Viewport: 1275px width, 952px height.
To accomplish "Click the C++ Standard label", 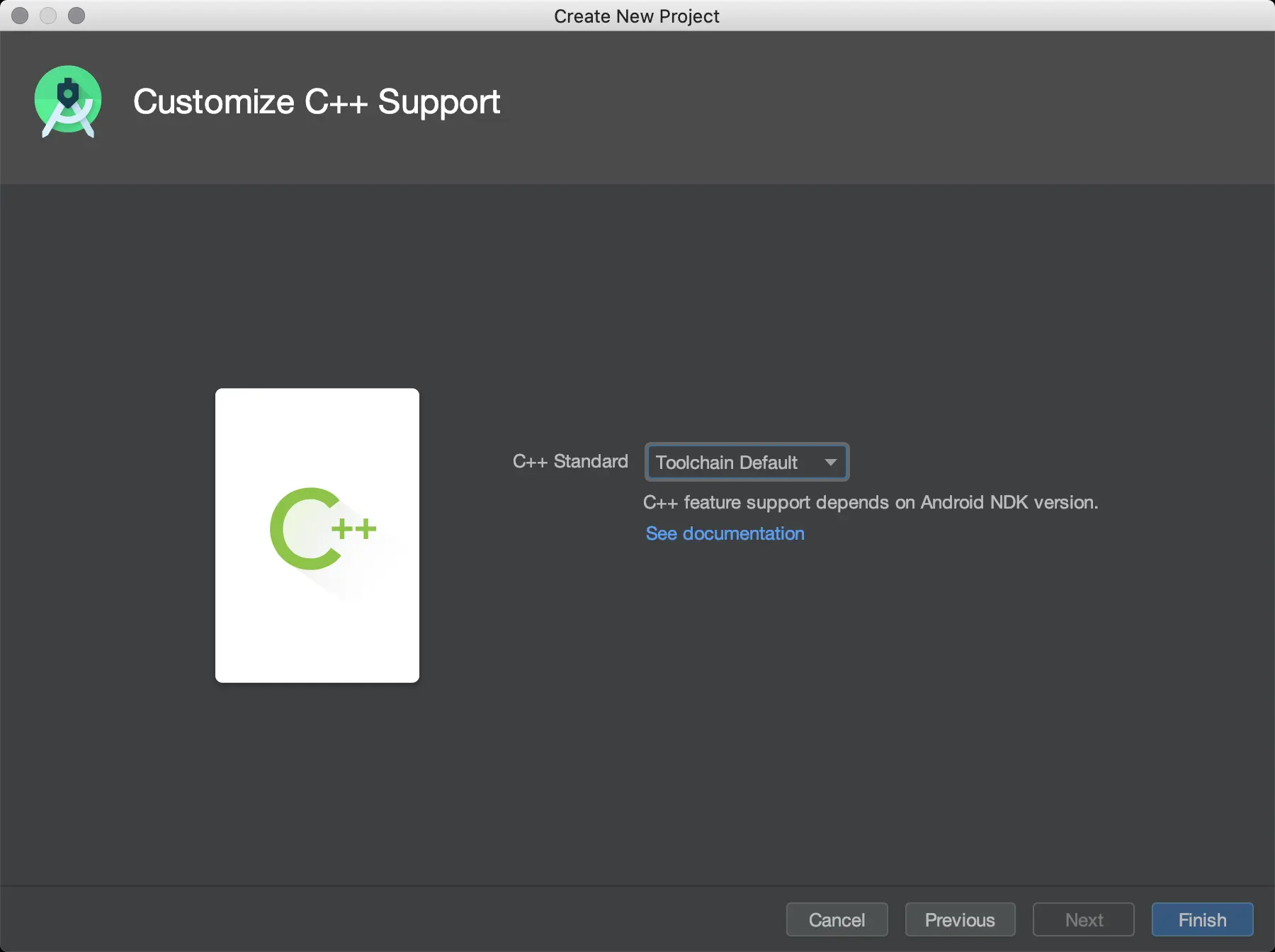I will pos(569,461).
